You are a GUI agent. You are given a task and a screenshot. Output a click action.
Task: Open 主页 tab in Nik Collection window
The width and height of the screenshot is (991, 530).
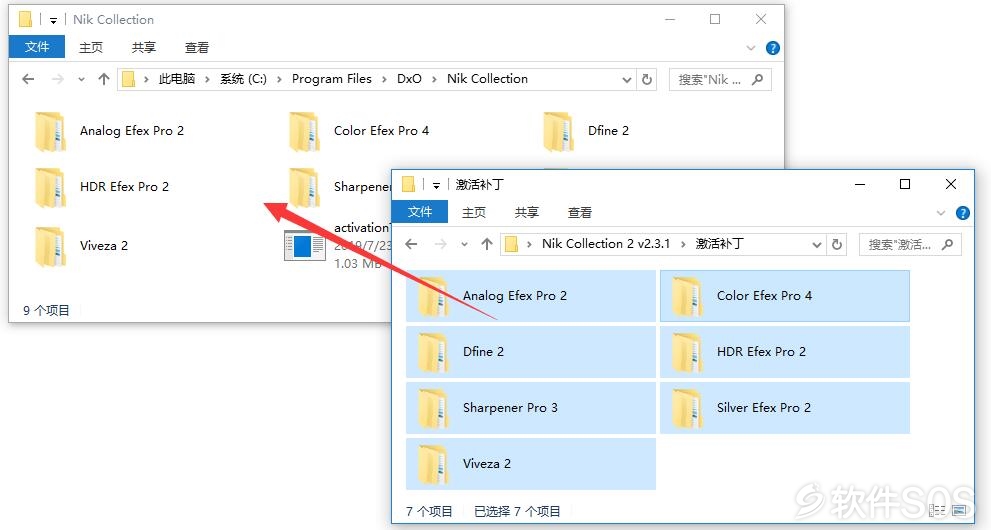click(x=91, y=47)
